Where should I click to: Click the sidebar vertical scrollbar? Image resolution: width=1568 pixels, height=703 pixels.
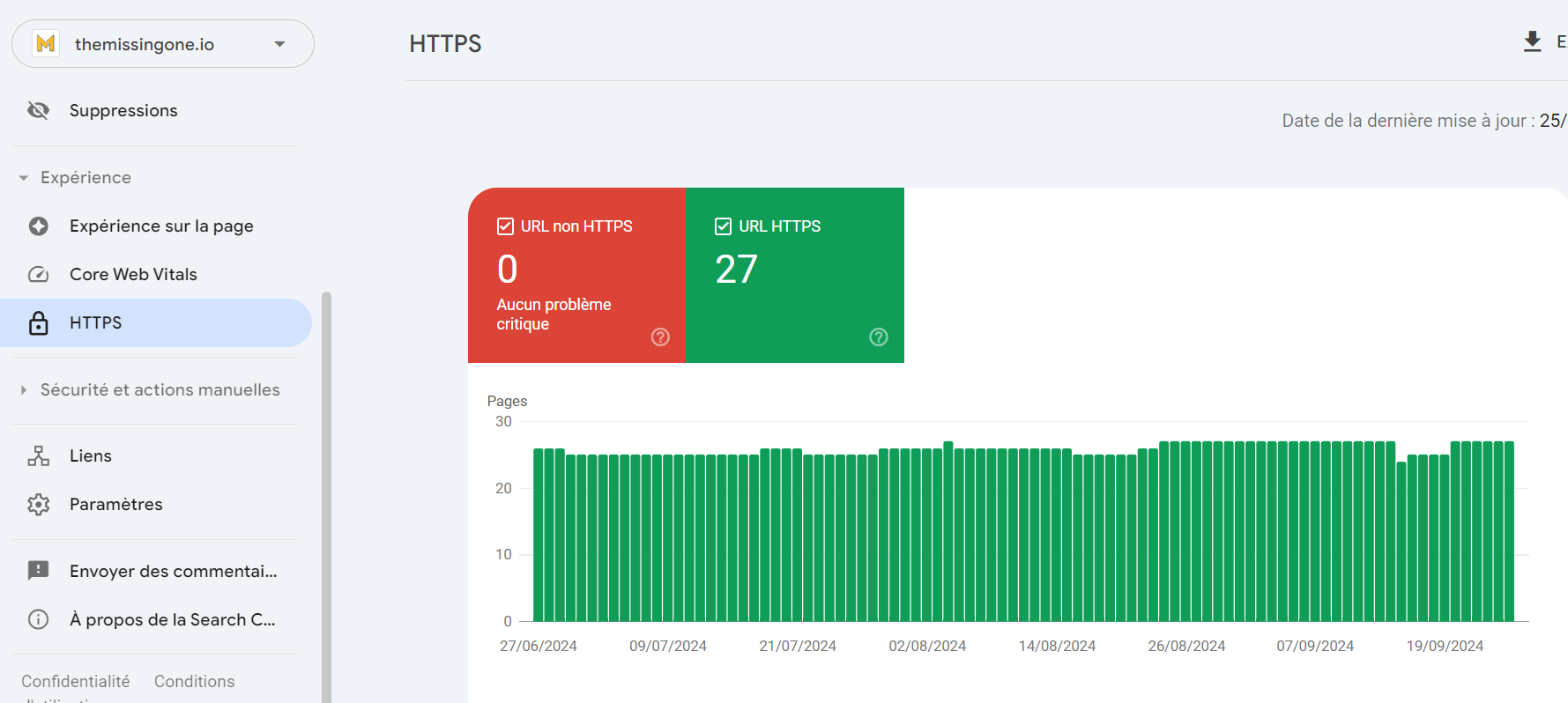click(x=326, y=497)
